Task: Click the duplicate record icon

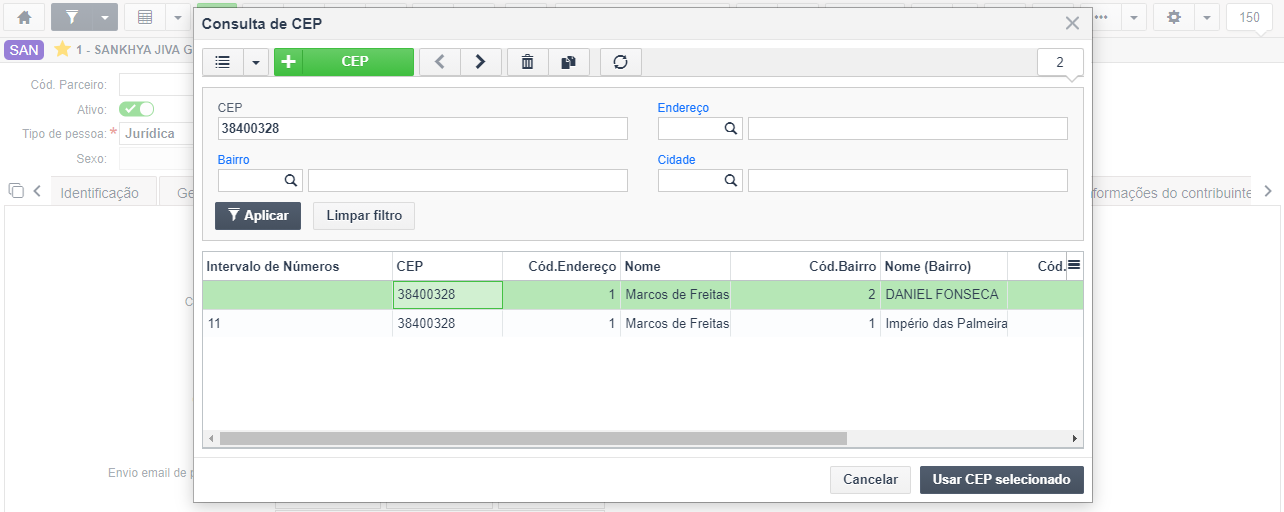Action: coord(569,62)
